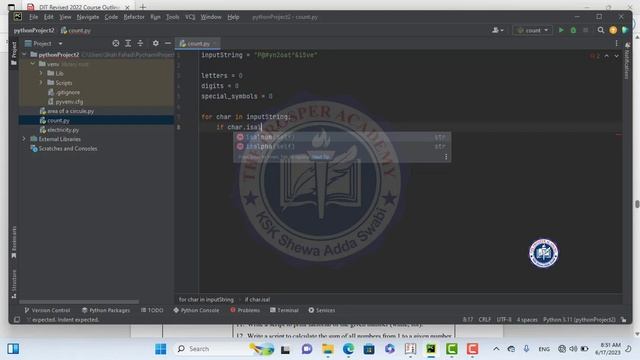Viewport: 640px width, 360px height.
Task: Open Windows Start menu on taskbar
Action: 160,349
